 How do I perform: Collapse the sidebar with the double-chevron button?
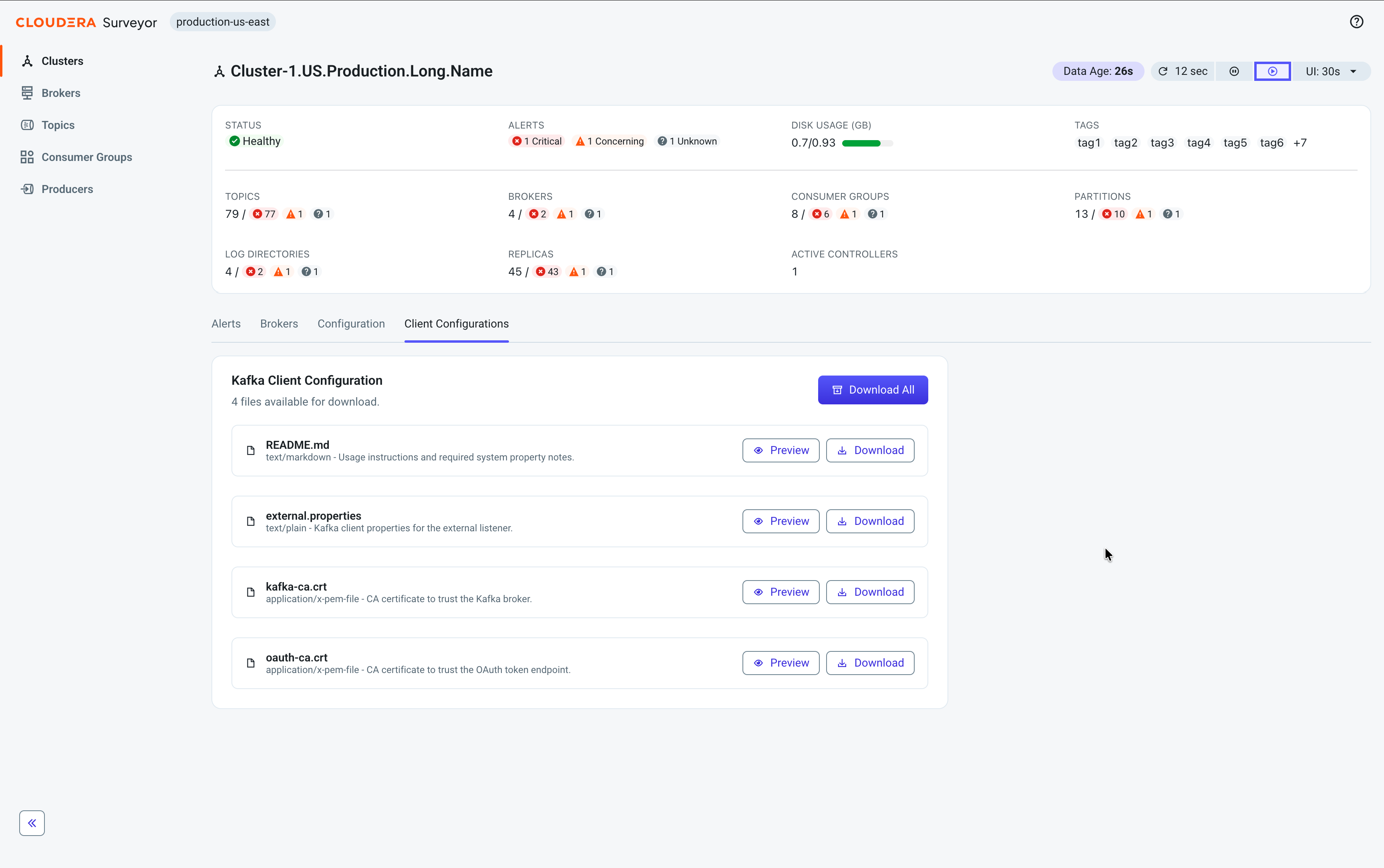[32, 823]
